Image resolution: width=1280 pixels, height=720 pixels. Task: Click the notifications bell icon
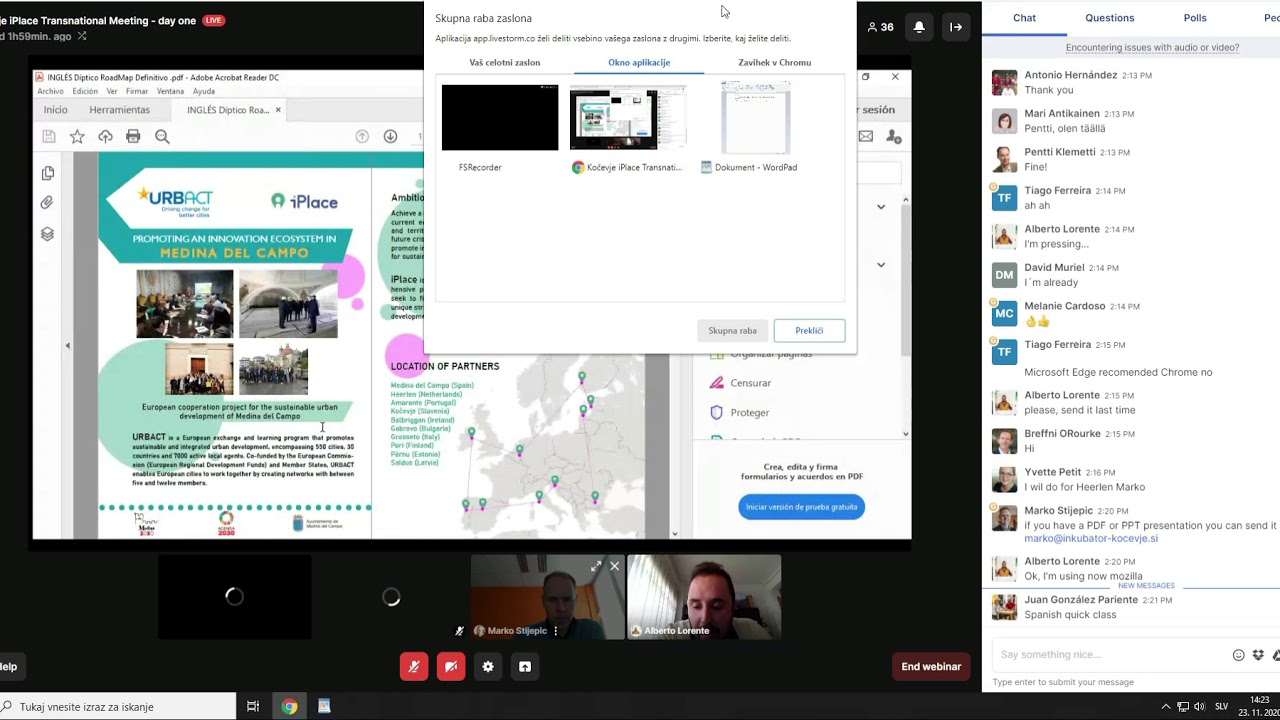[x=919, y=27]
